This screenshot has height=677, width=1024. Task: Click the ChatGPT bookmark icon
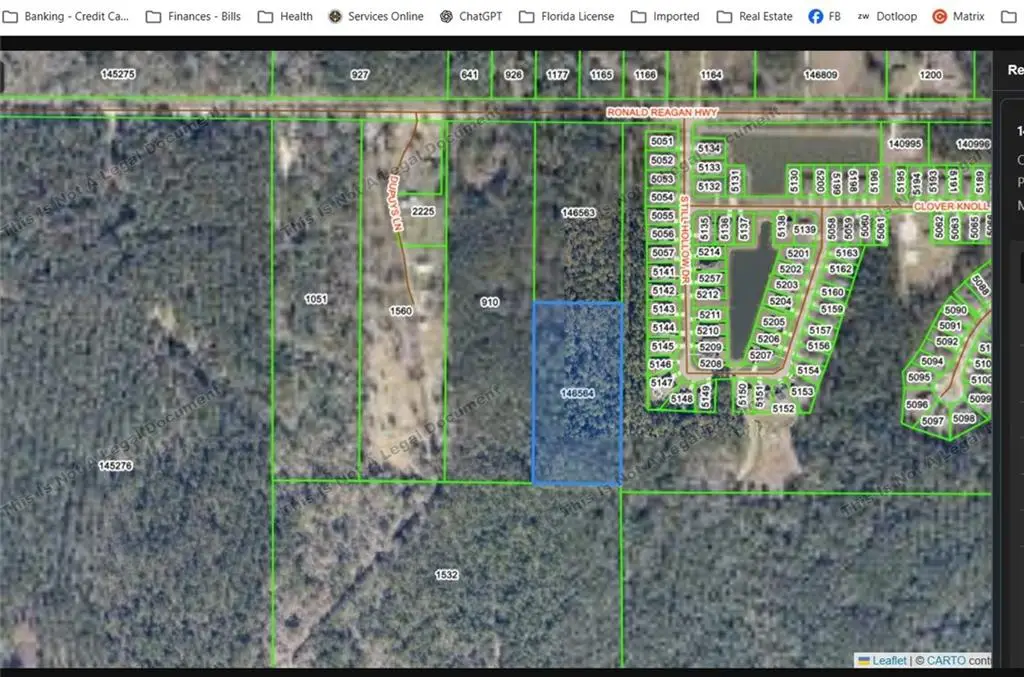[x=444, y=16]
